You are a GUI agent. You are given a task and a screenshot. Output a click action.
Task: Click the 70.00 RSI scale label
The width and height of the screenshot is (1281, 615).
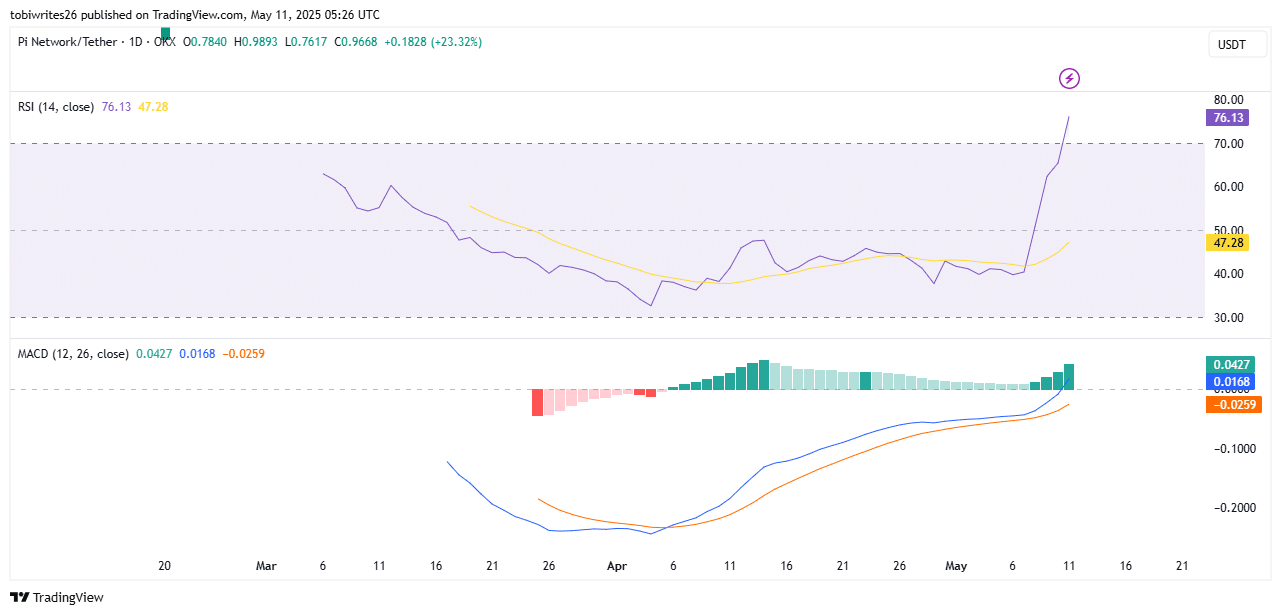pyautogui.click(x=1228, y=144)
